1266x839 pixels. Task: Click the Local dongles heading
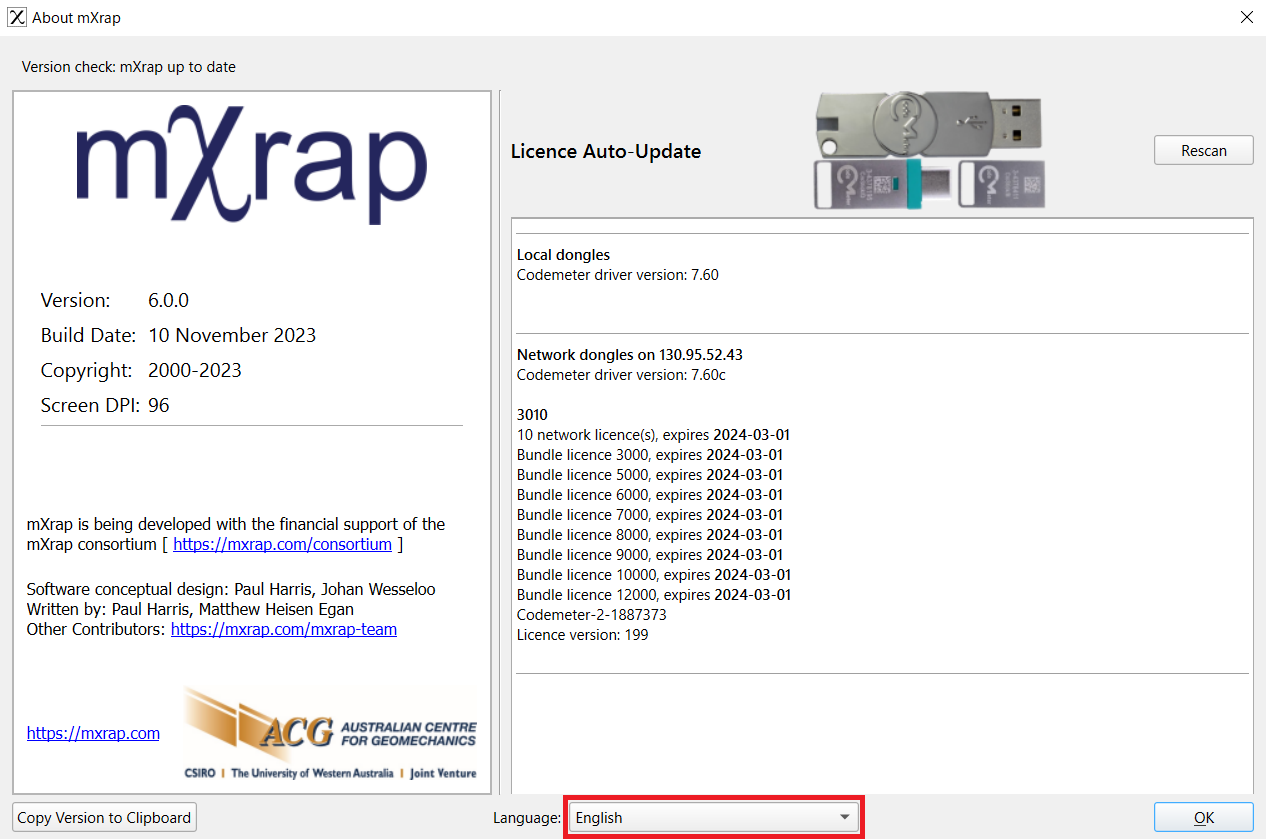tap(563, 255)
